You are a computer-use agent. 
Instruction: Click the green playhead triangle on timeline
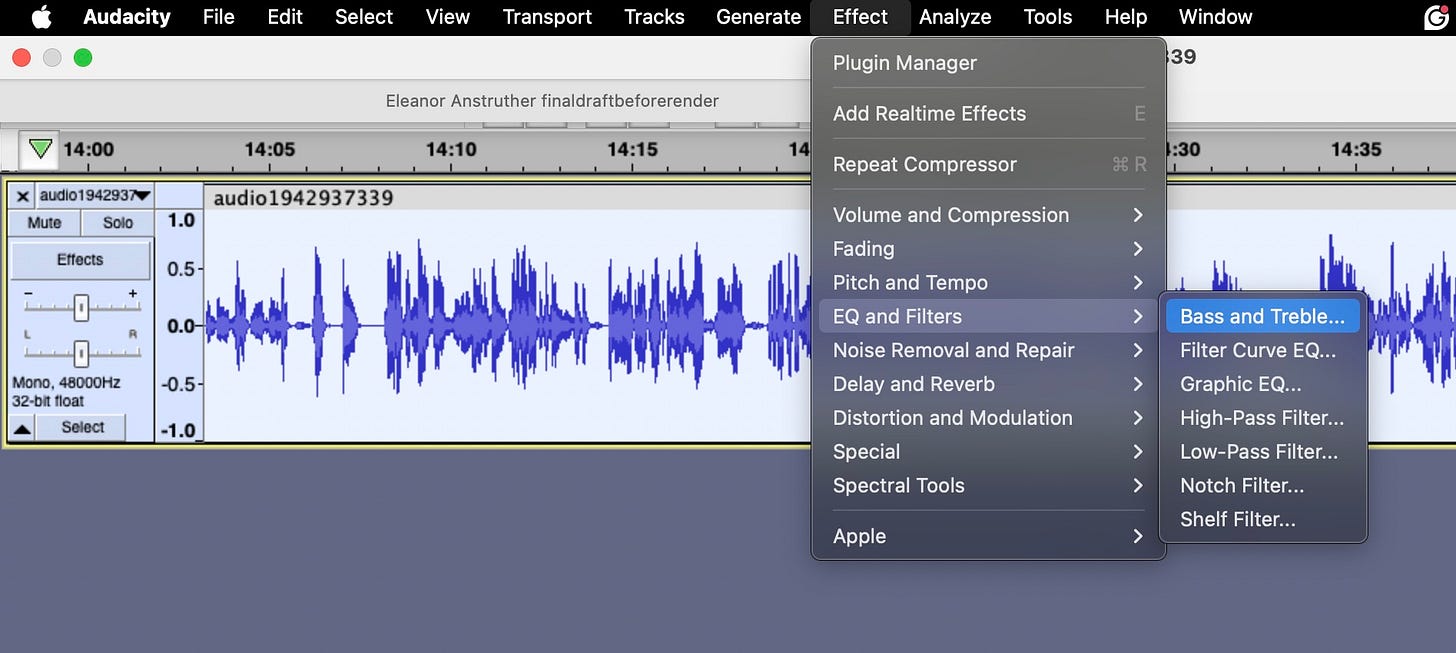pyautogui.click(x=40, y=150)
